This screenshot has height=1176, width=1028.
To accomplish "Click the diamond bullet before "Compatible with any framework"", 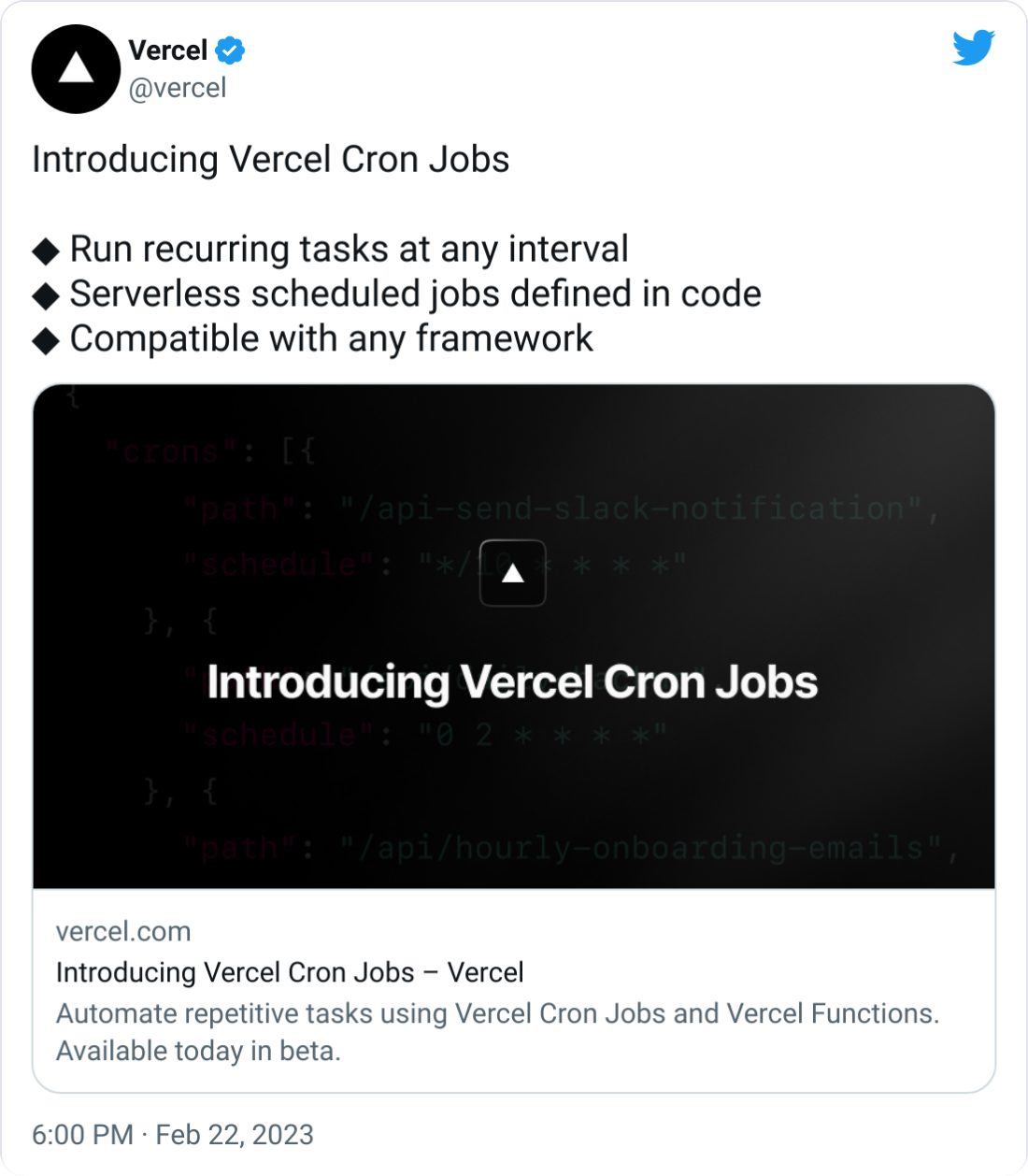I will point(46,340).
